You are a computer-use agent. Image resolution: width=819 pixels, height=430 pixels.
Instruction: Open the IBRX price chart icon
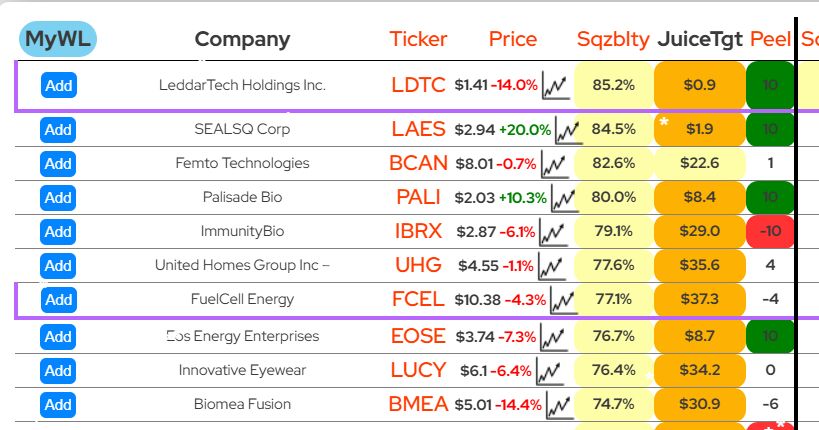(553, 232)
